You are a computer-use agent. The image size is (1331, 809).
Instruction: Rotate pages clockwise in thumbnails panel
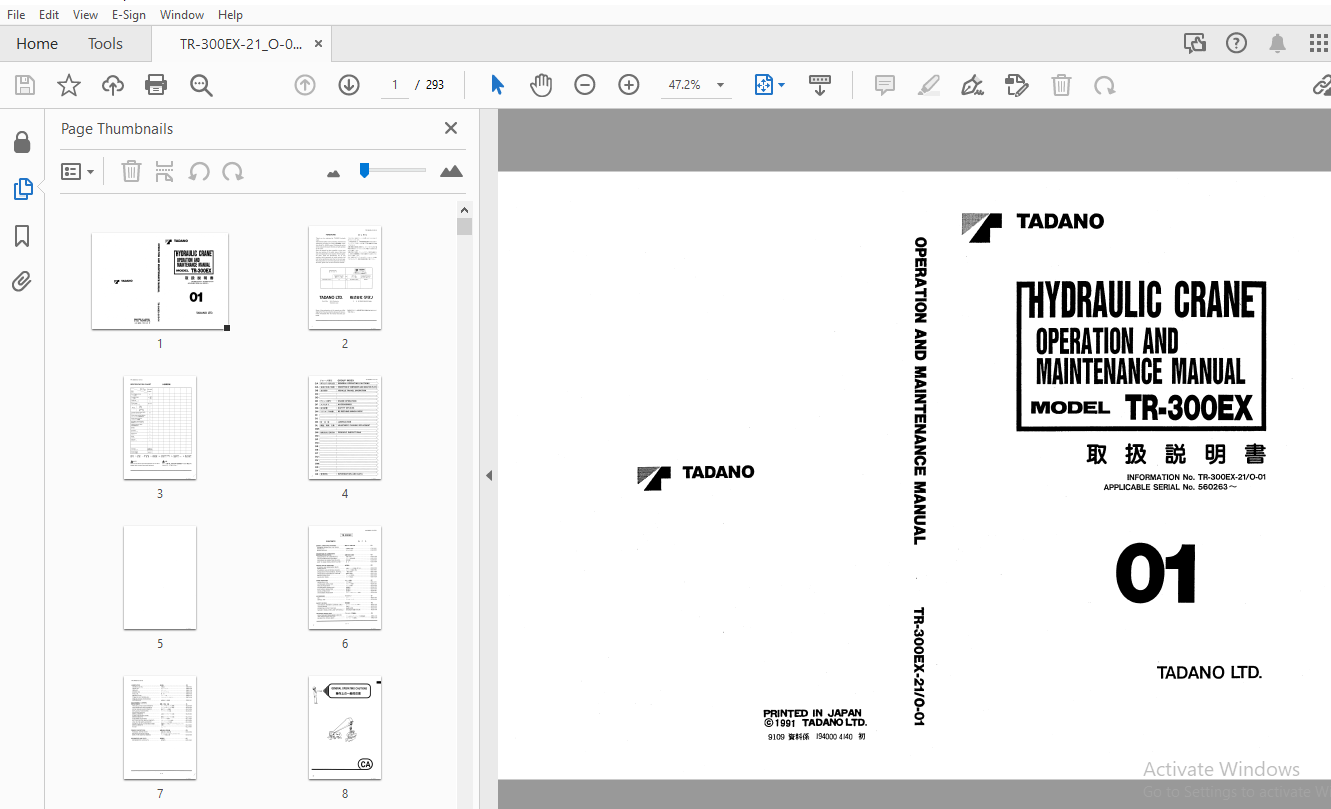click(233, 172)
